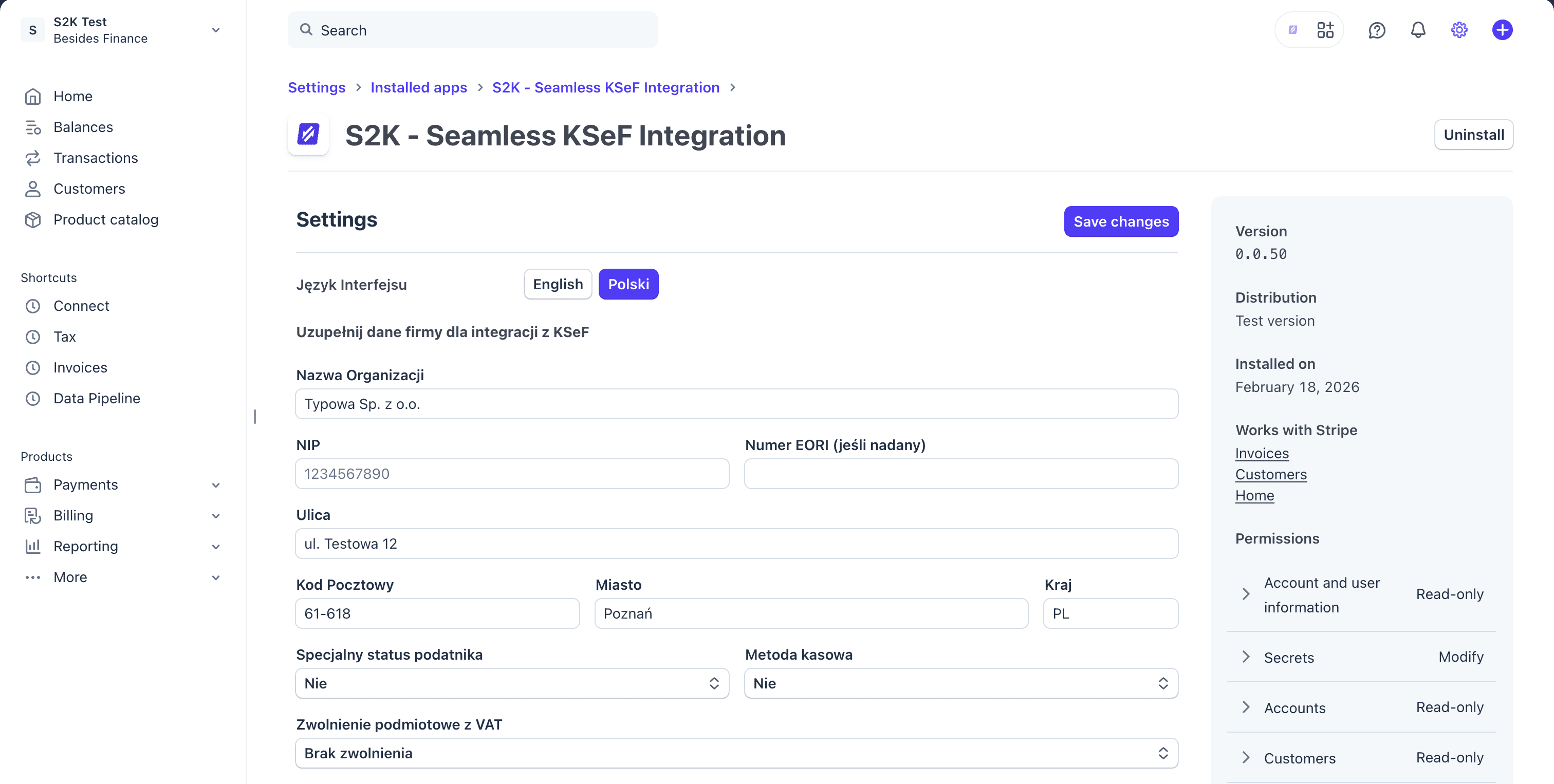Click the Miasto input field
Screen dimensions: 1554x784
(x=811, y=613)
